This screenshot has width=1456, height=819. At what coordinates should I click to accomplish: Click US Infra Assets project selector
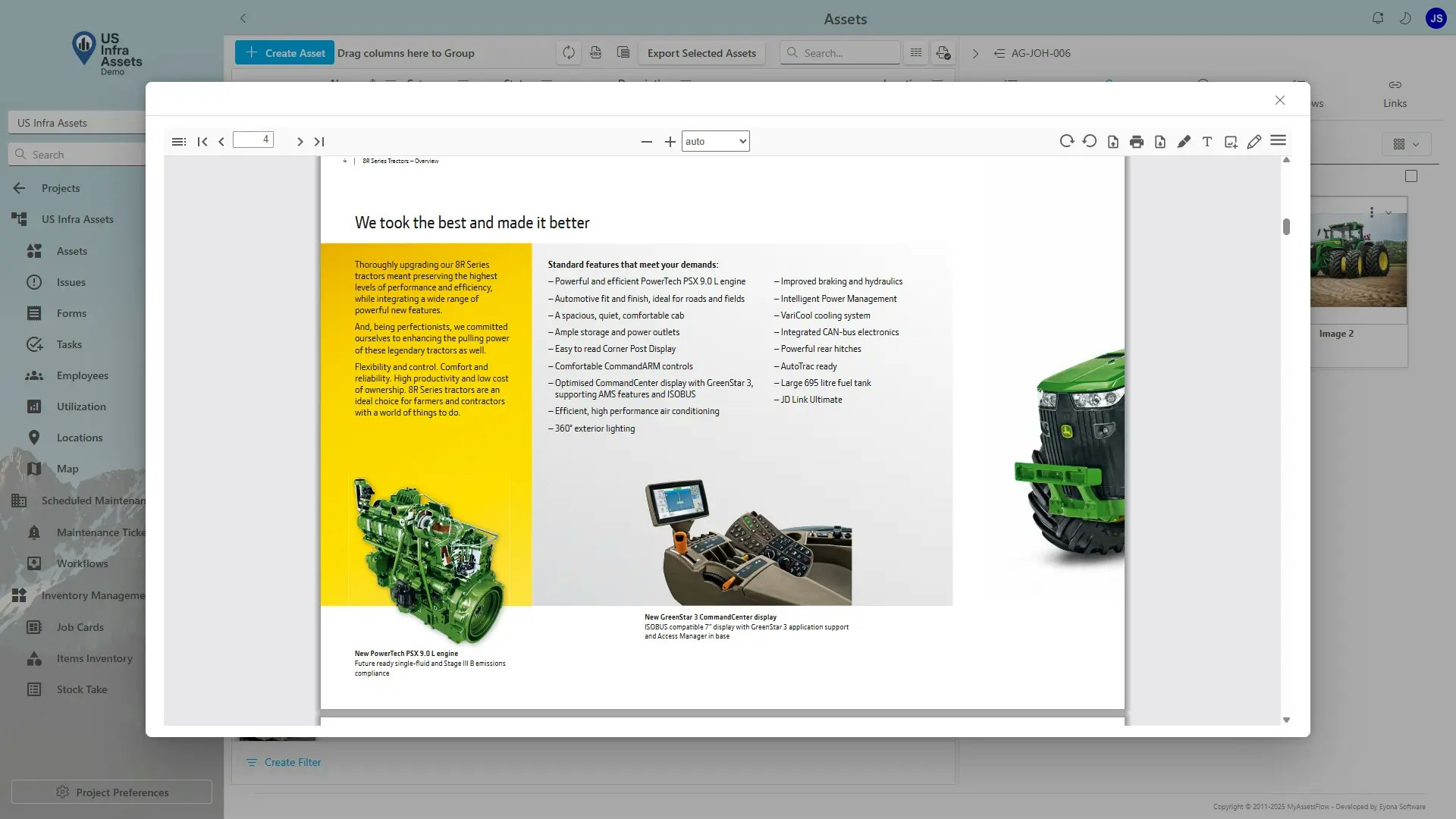[77, 123]
